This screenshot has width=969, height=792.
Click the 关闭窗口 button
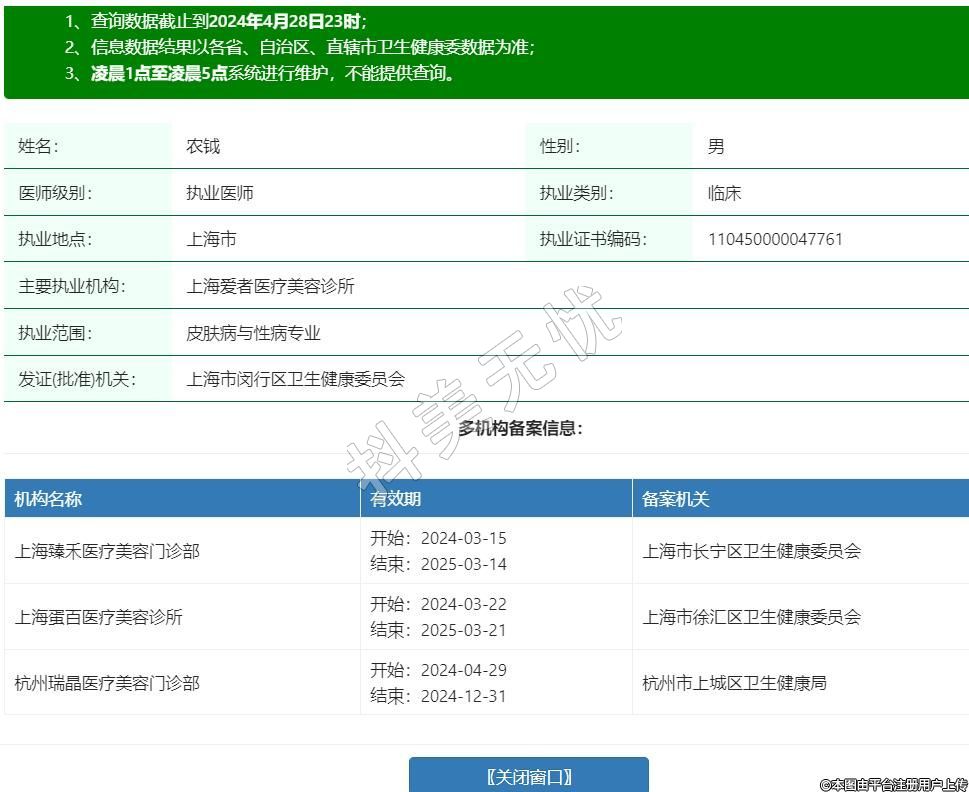click(528, 776)
